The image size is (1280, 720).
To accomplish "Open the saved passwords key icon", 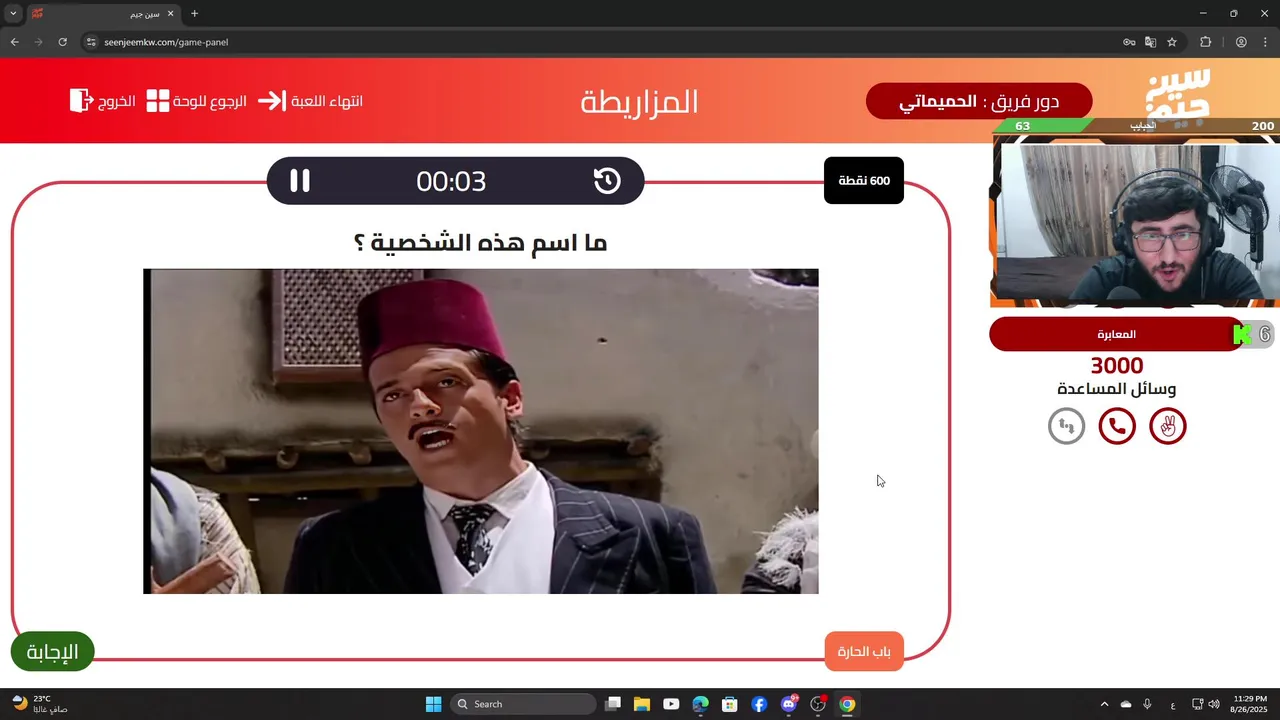I will (1129, 42).
